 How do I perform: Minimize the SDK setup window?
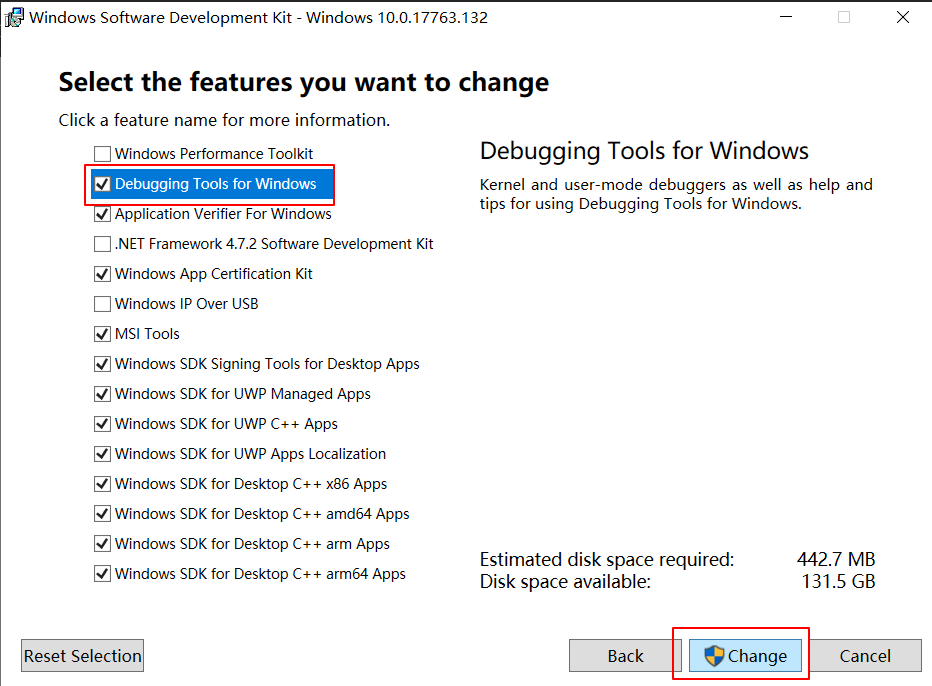coord(786,17)
